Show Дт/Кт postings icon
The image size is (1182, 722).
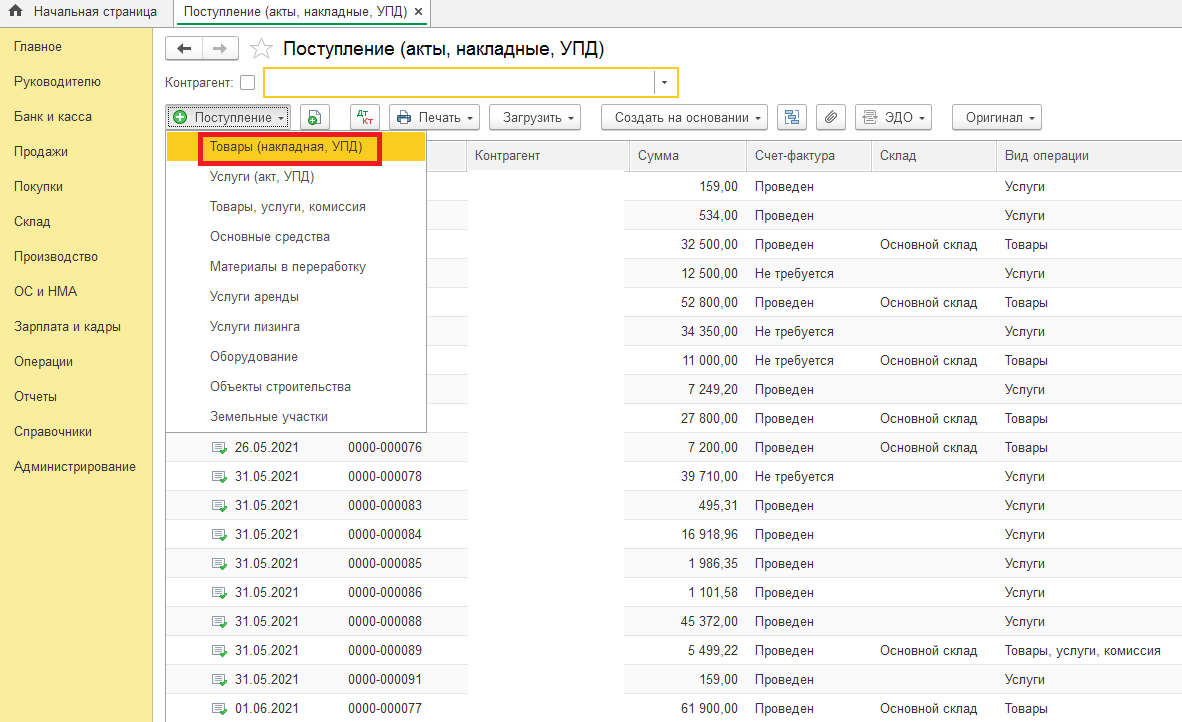click(364, 118)
